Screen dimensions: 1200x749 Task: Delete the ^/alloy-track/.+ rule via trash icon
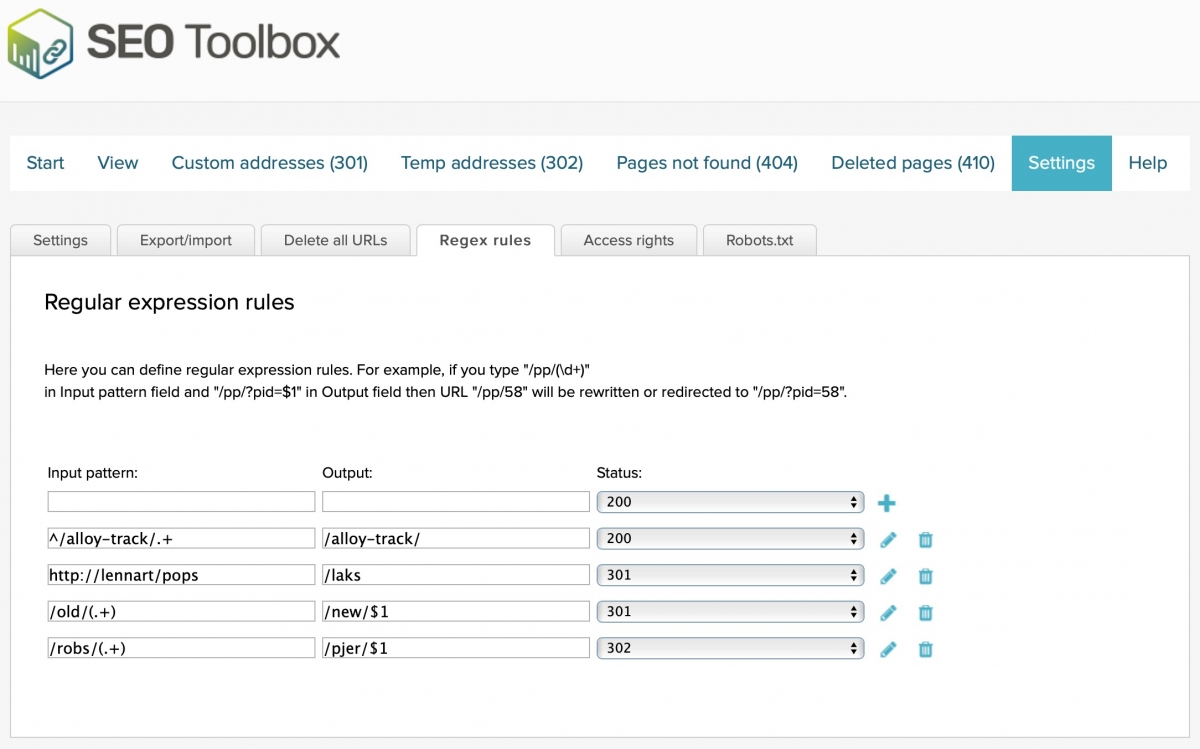pyautogui.click(x=925, y=539)
